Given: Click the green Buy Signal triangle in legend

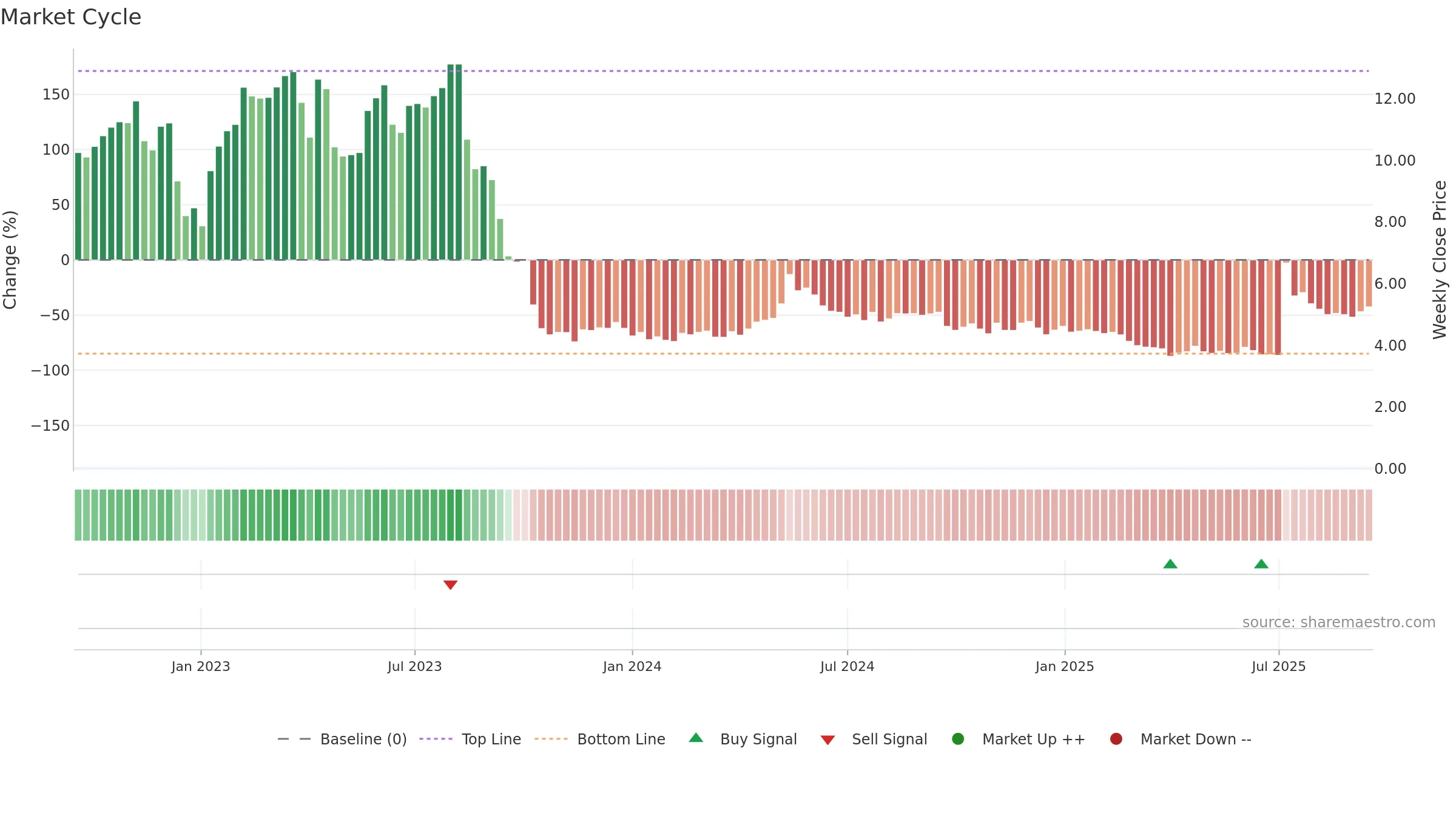Looking at the screenshot, I should tap(696, 738).
